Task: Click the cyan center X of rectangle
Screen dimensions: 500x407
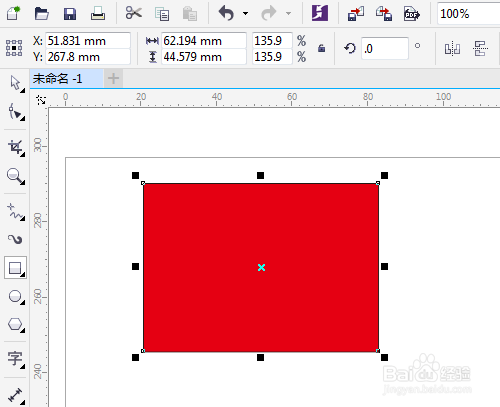Action: pos(261,267)
